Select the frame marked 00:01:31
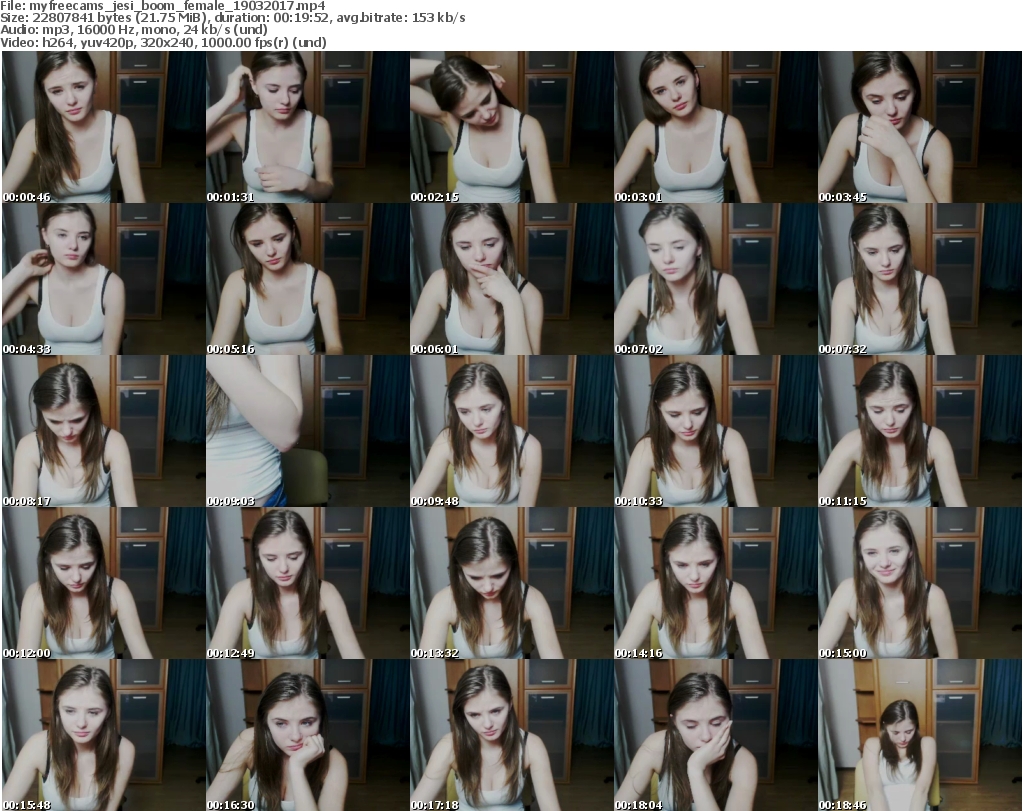Screen dimensions: 1024x811 click(307, 127)
